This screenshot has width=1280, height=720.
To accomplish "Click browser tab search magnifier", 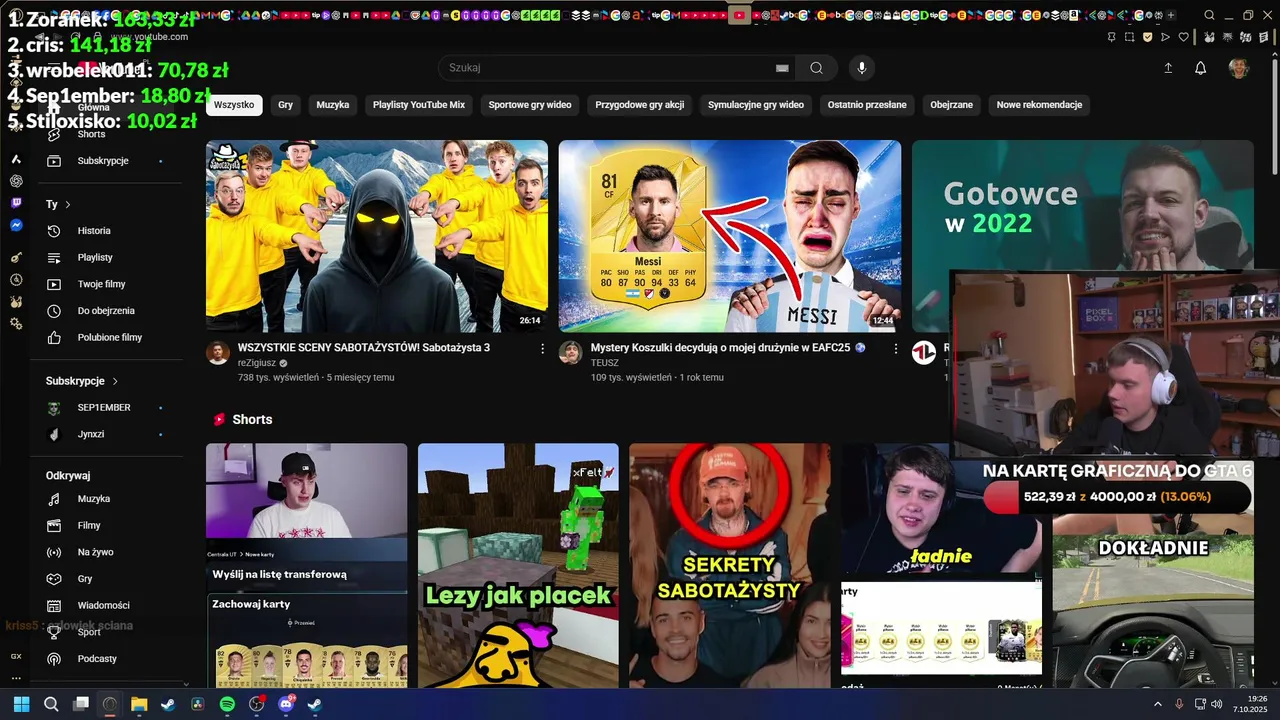I will coord(1209,15).
